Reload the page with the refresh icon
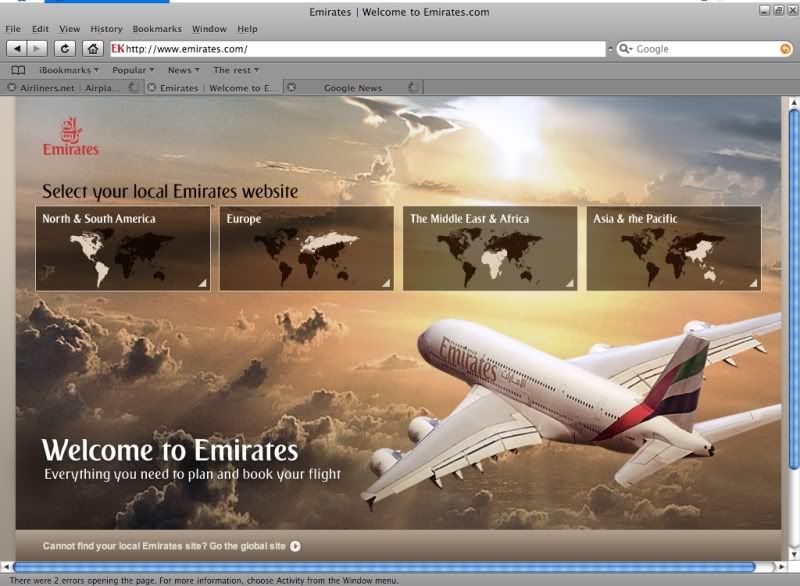800x586 pixels. point(65,49)
